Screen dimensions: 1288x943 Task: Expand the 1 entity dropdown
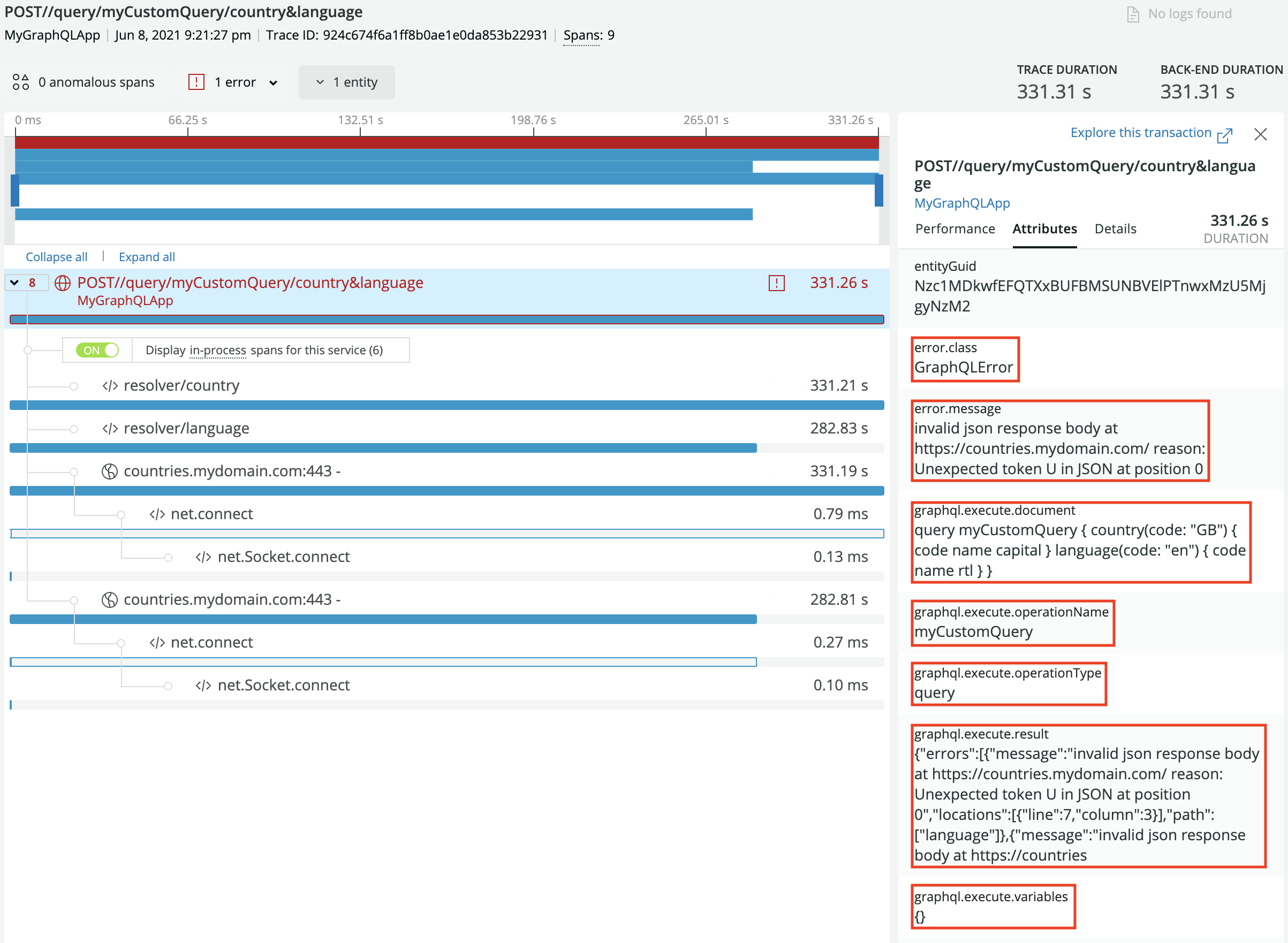pyautogui.click(x=346, y=83)
